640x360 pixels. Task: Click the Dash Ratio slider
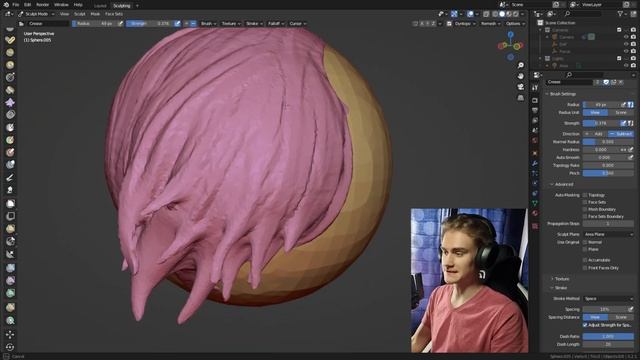(x=608, y=336)
